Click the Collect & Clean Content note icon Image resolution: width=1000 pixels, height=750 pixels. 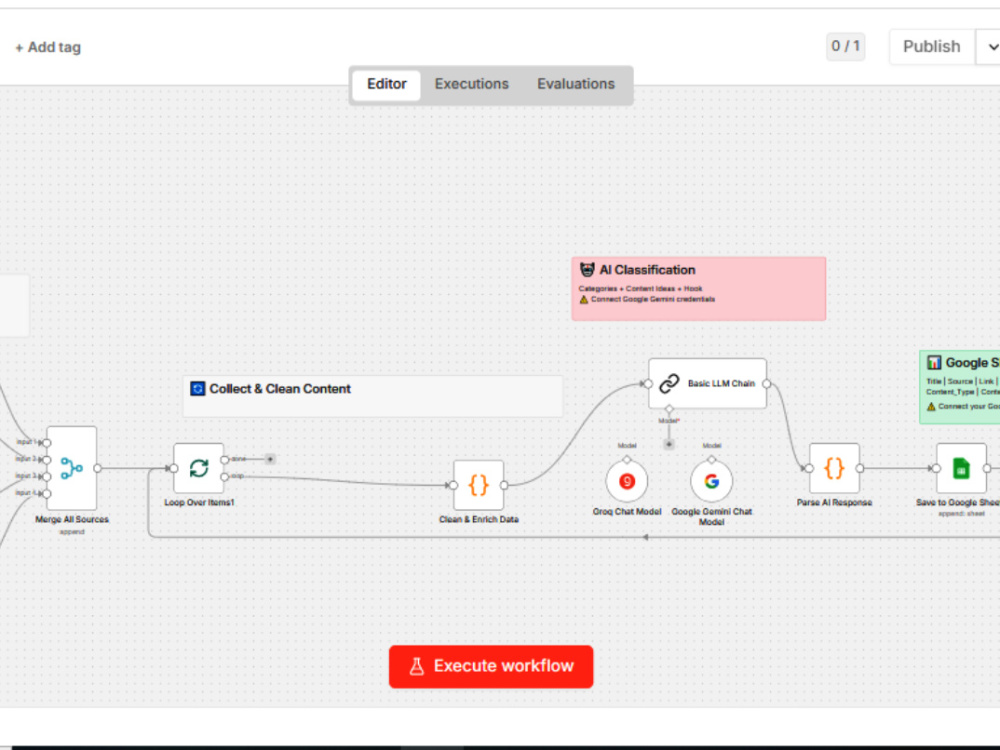198,388
